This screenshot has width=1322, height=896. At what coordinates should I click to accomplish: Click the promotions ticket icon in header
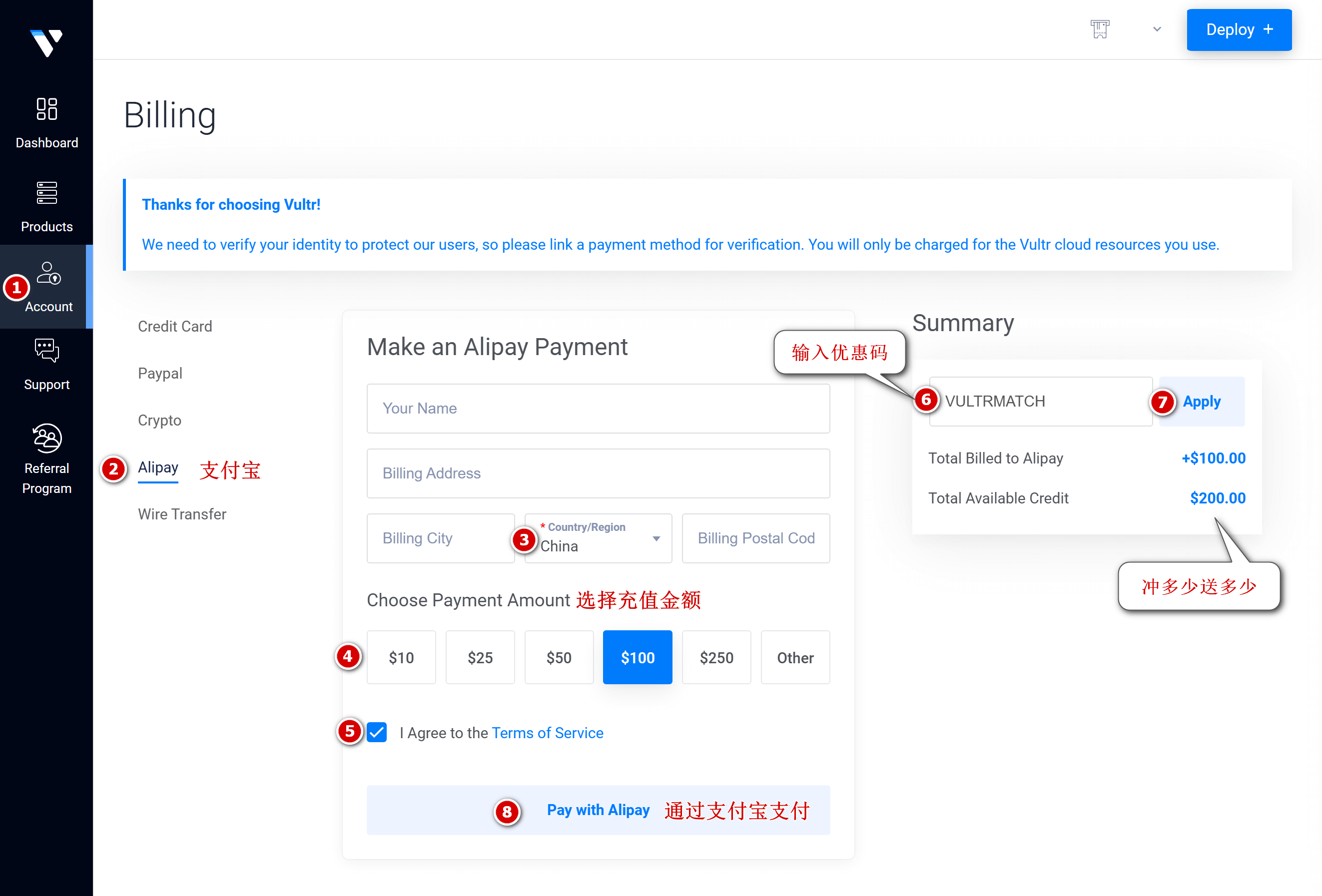[x=1099, y=29]
